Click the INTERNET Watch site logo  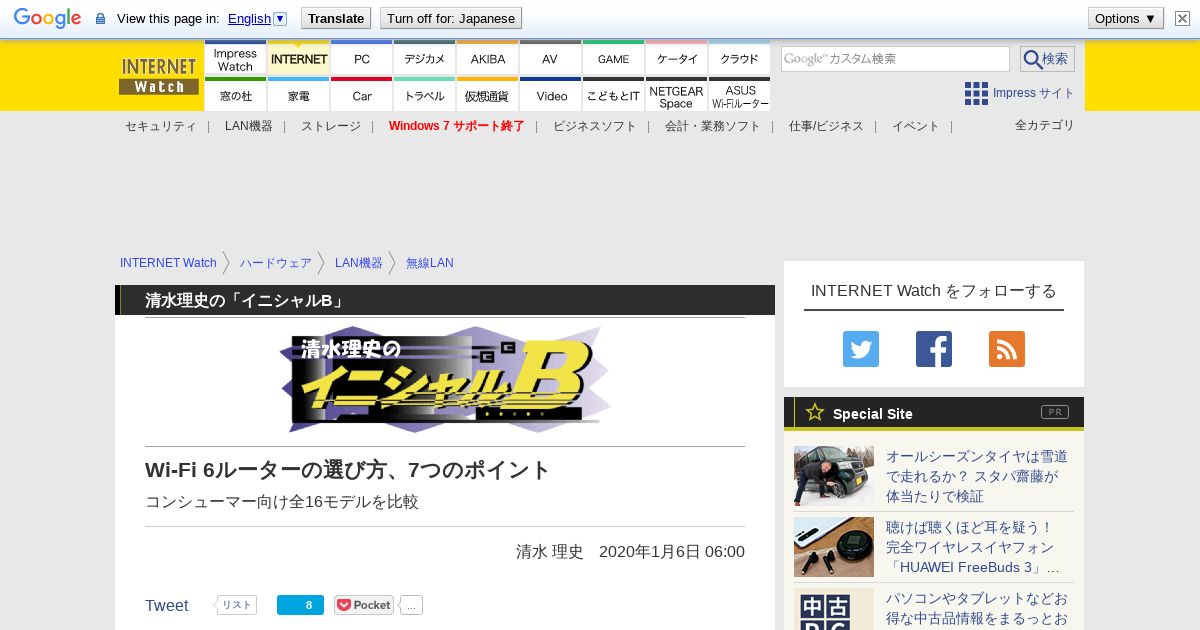[159, 76]
